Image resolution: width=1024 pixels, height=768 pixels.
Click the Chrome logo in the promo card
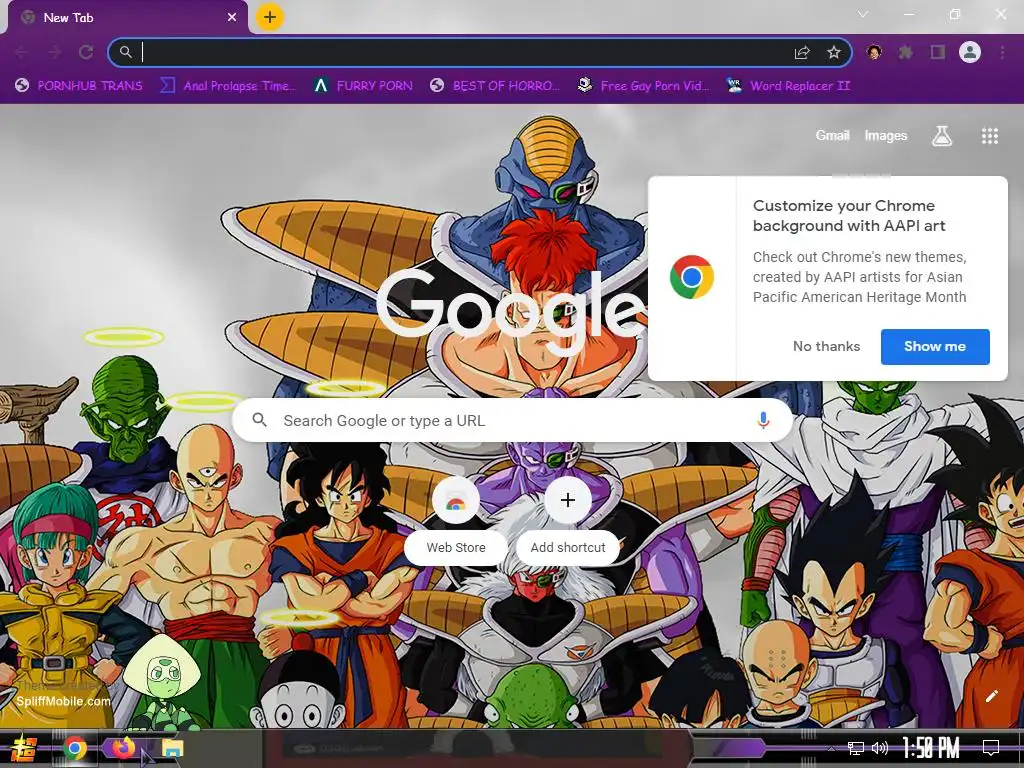(692, 277)
